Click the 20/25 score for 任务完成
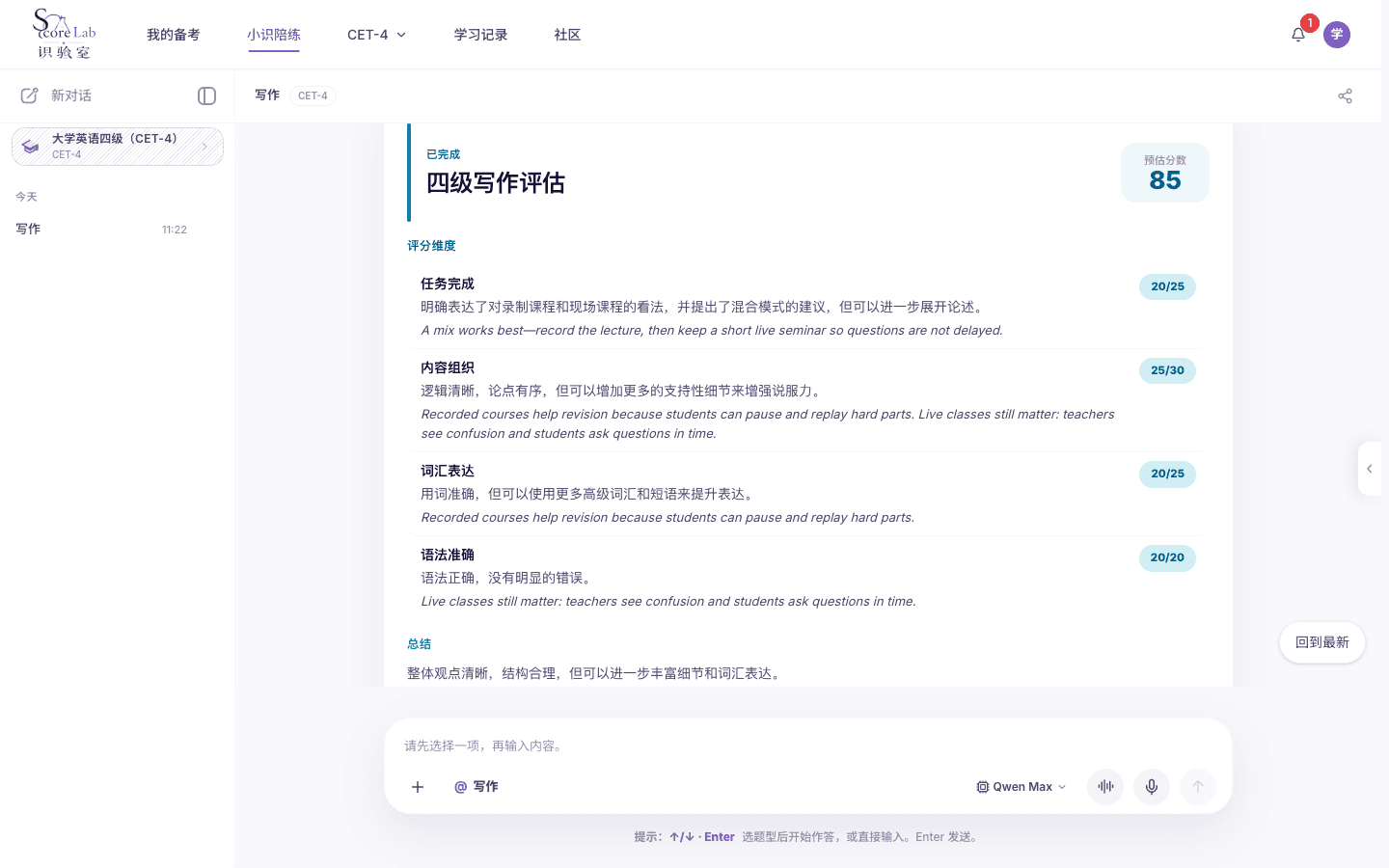1389x868 pixels. pyautogui.click(x=1167, y=287)
